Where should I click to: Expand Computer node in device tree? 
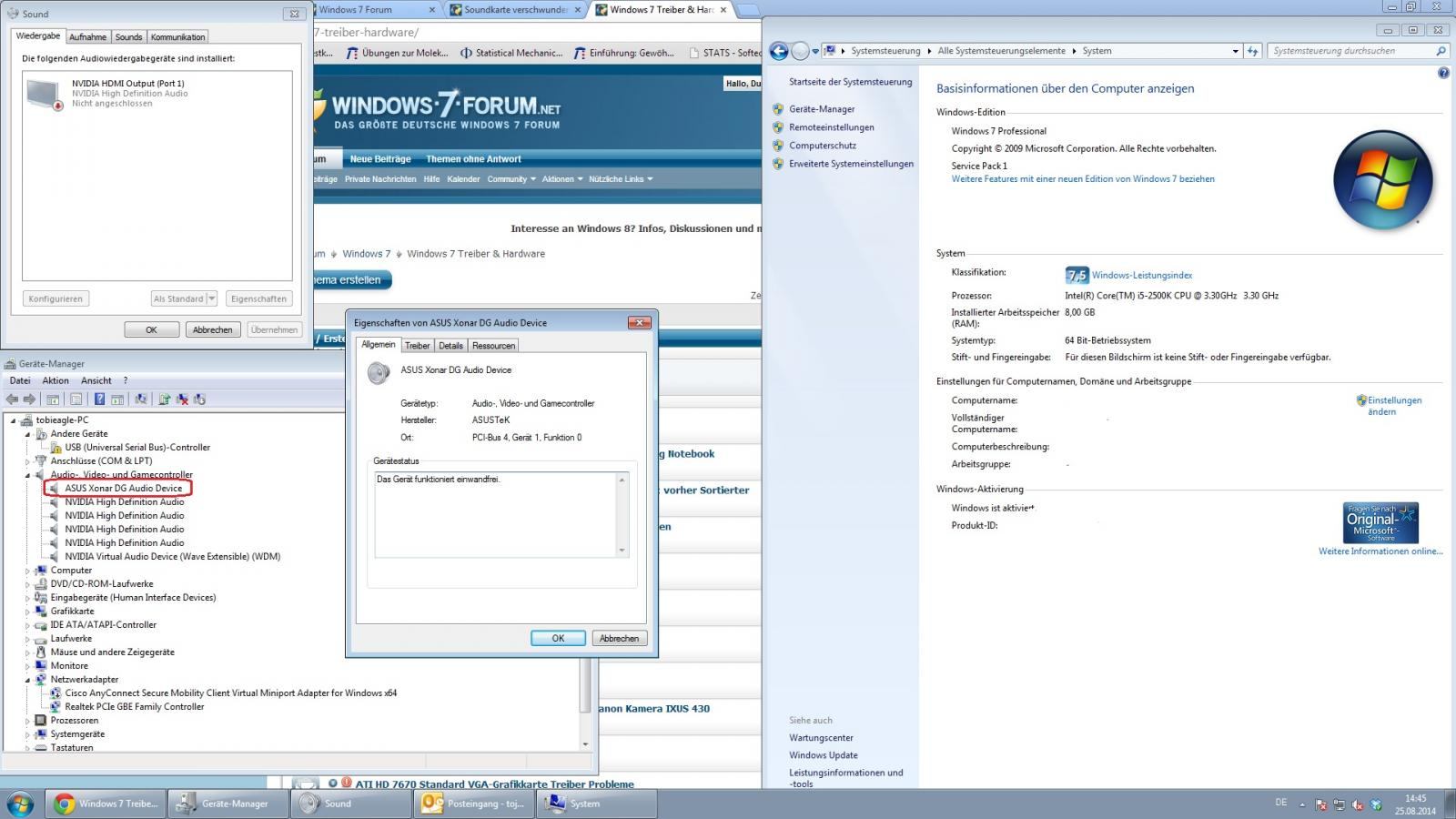[28, 571]
